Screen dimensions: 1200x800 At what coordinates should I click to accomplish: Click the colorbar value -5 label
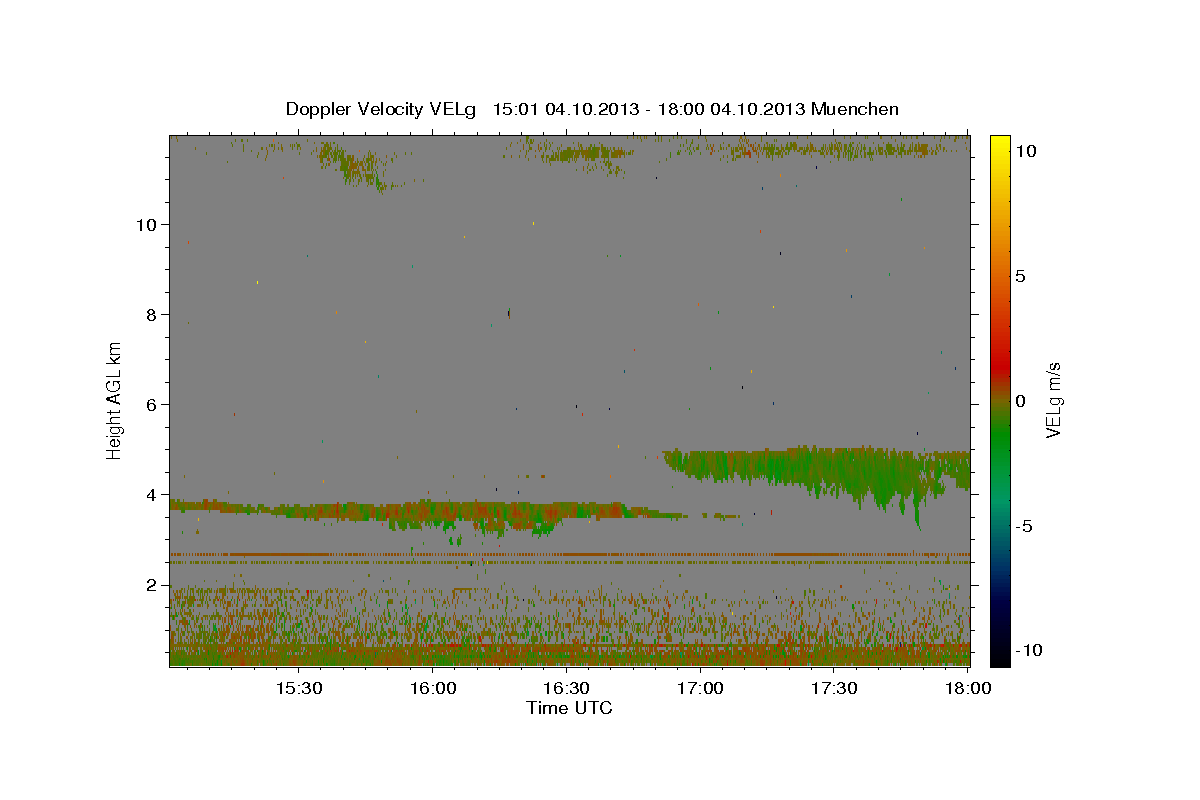[x=1024, y=526]
